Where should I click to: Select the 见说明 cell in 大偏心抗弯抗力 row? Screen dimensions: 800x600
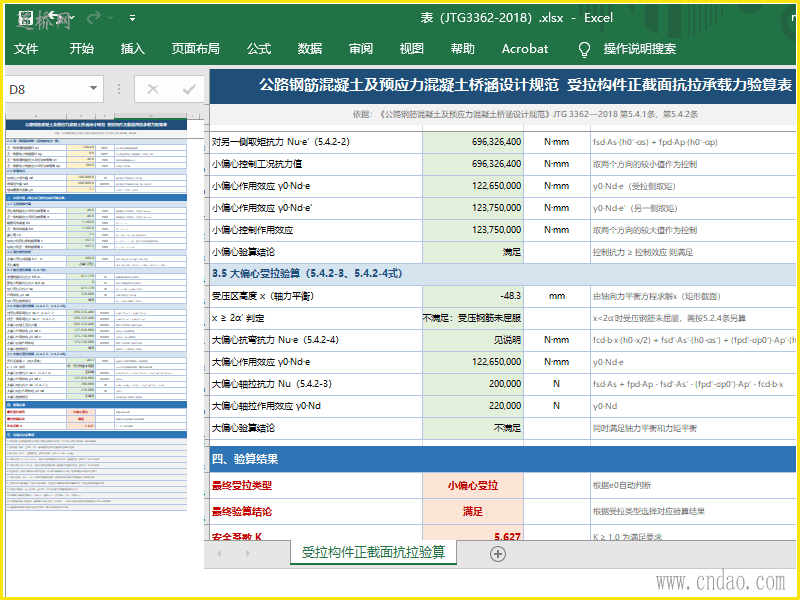[473, 340]
